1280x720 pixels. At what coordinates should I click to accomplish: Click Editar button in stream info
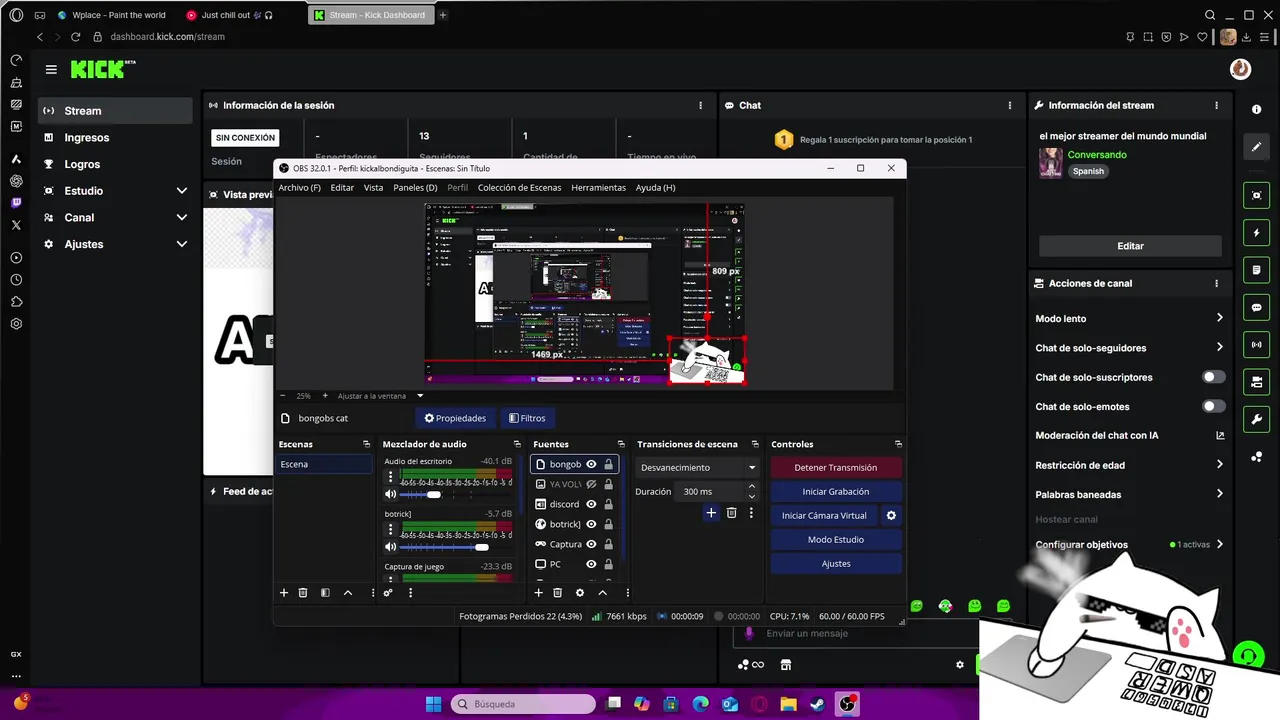point(1130,246)
